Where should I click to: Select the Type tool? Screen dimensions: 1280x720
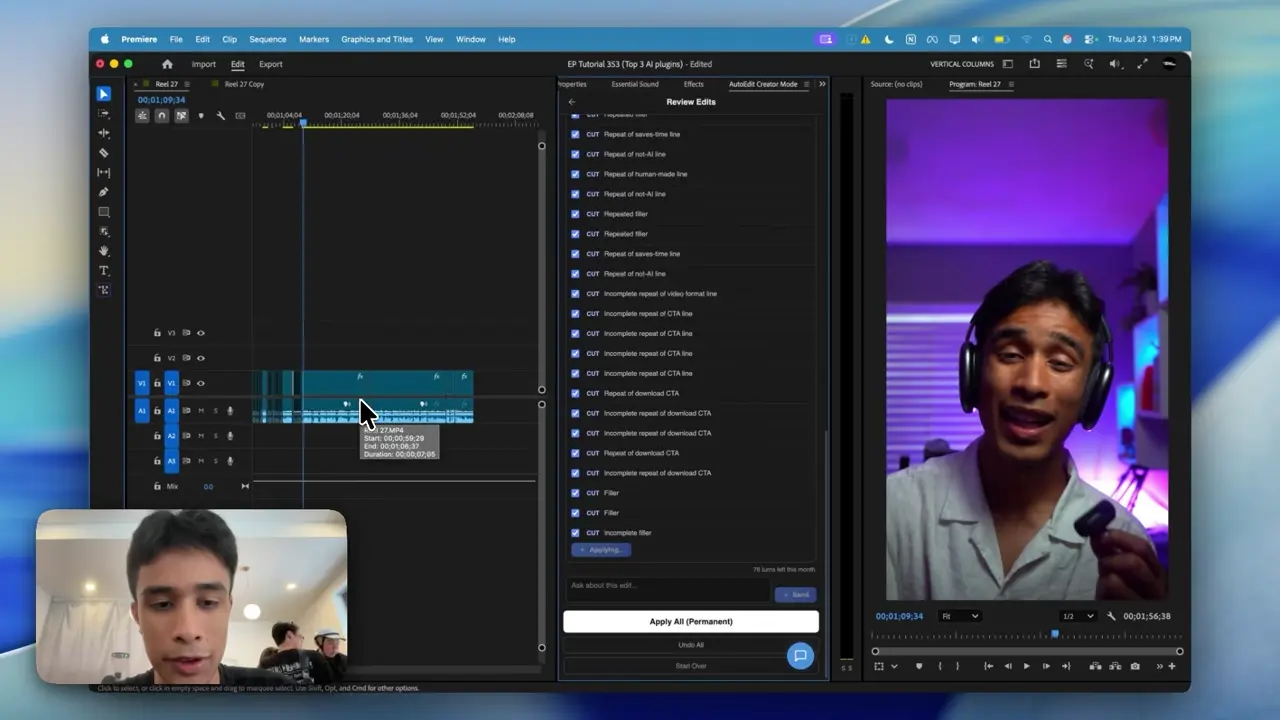pyautogui.click(x=104, y=271)
